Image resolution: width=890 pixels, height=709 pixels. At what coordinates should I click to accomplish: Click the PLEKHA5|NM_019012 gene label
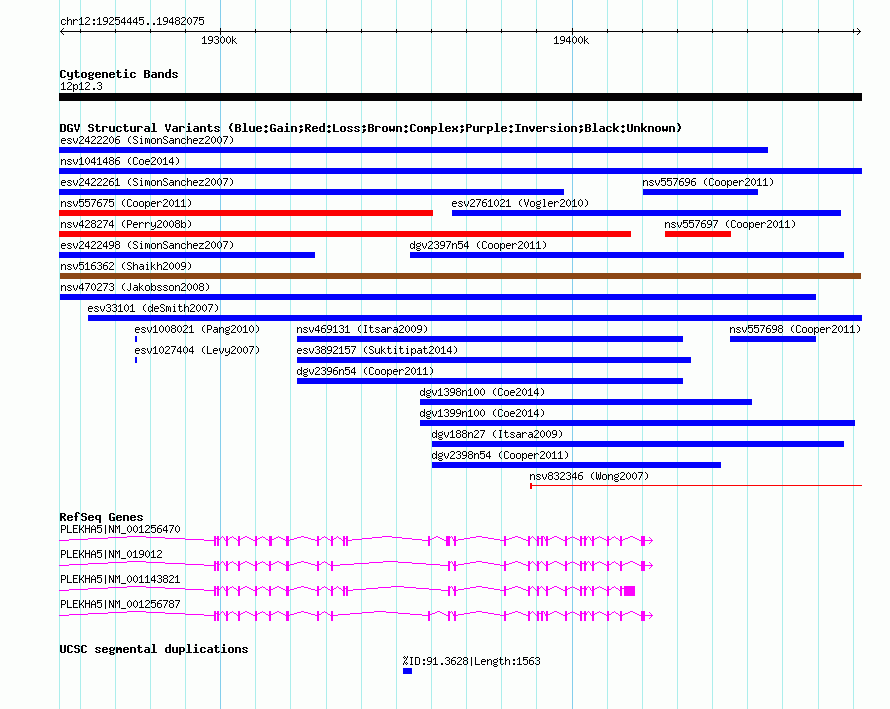pyautogui.click(x=111, y=554)
